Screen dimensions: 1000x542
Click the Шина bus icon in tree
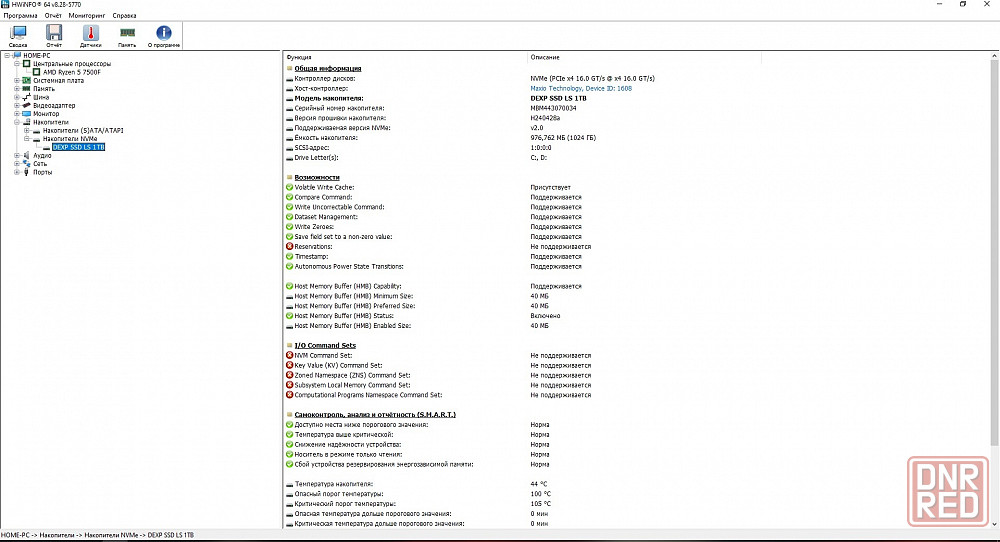click(26, 97)
